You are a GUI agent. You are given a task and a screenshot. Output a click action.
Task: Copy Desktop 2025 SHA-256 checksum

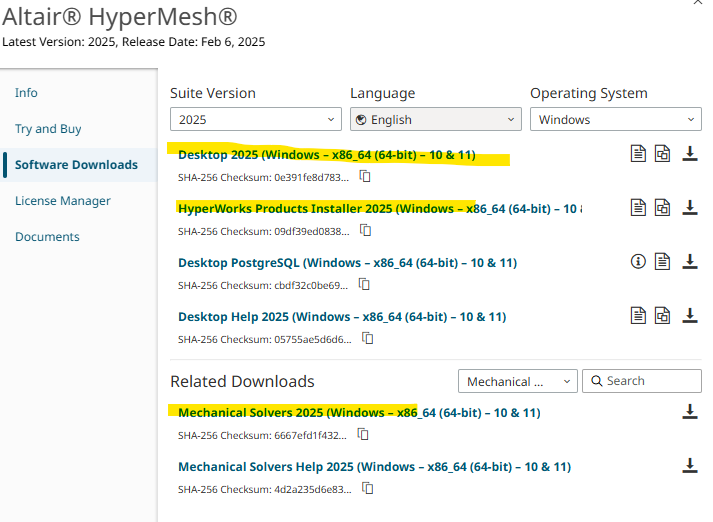point(365,176)
